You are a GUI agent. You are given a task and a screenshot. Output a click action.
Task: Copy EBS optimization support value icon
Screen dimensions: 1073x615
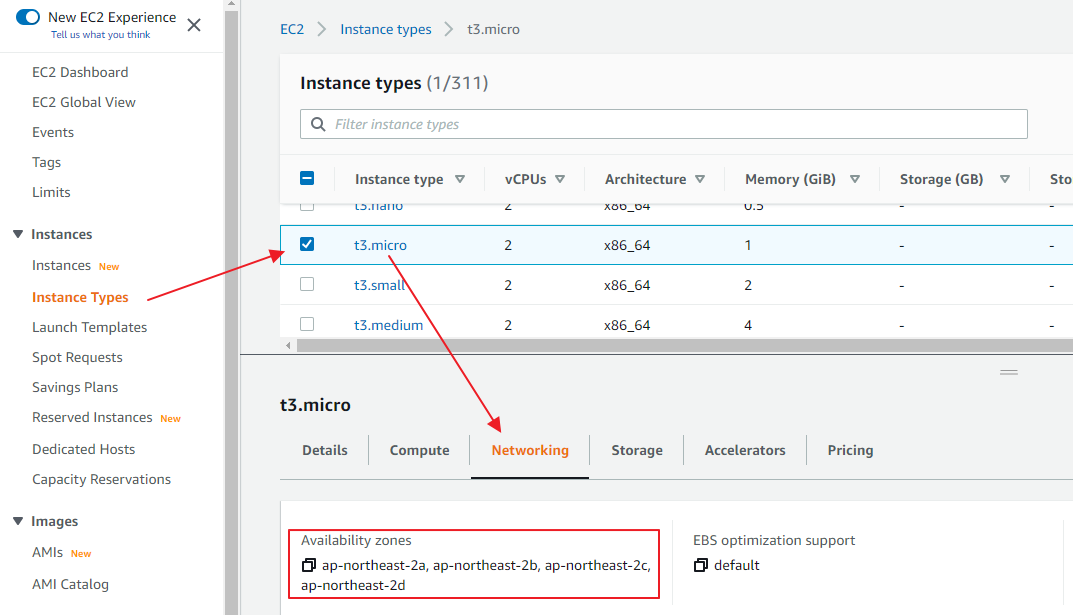click(701, 565)
